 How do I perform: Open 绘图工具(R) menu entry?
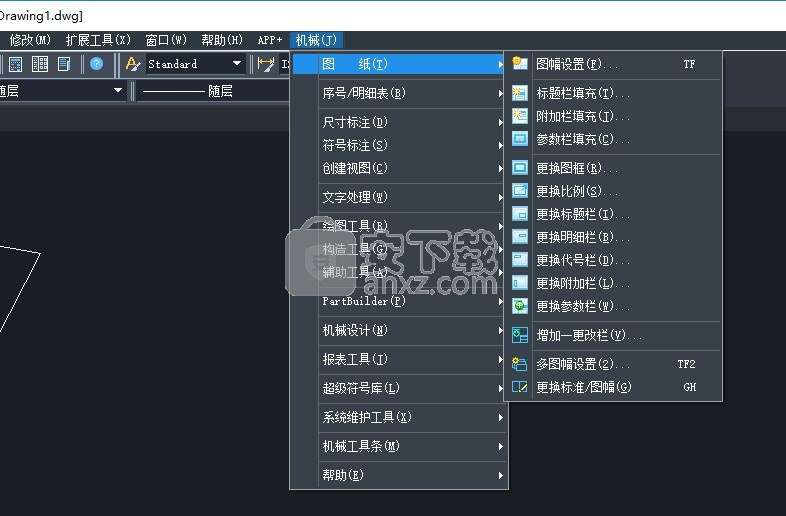[x=399, y=226]
